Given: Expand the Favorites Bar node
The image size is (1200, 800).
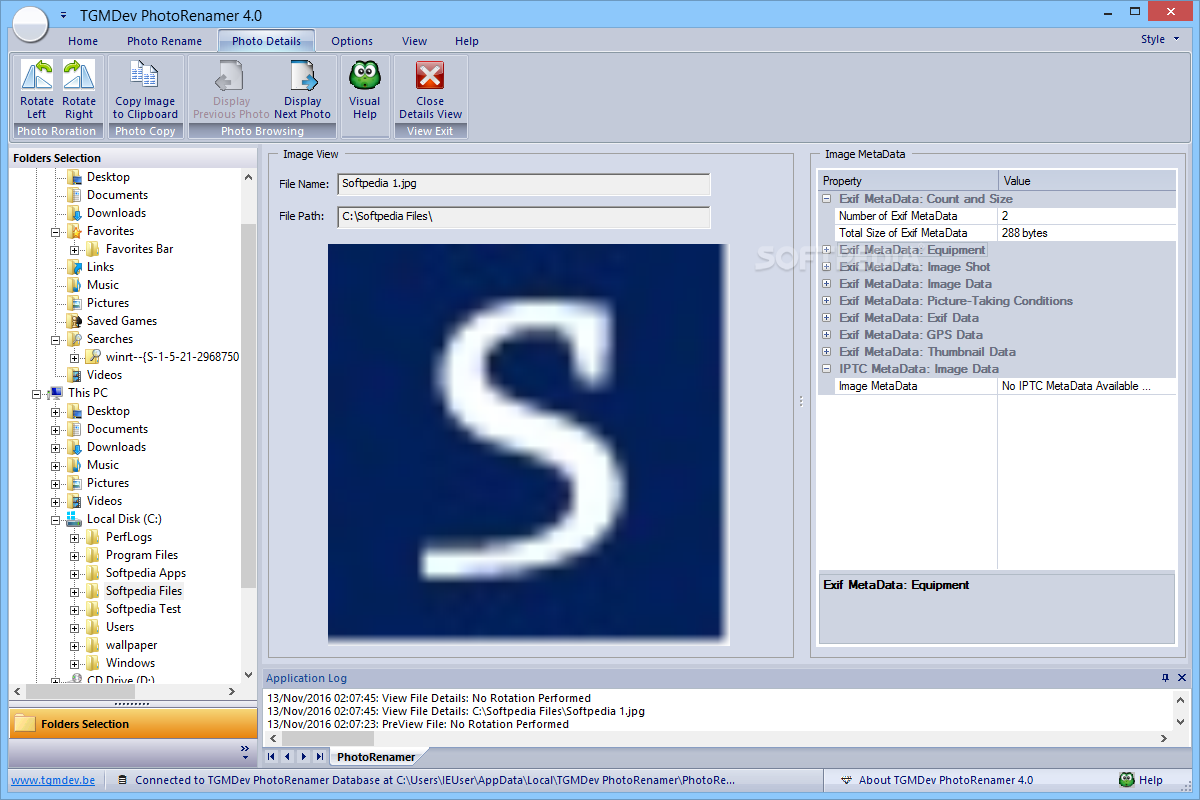Looking at the screenshot, I should (75, 249).
